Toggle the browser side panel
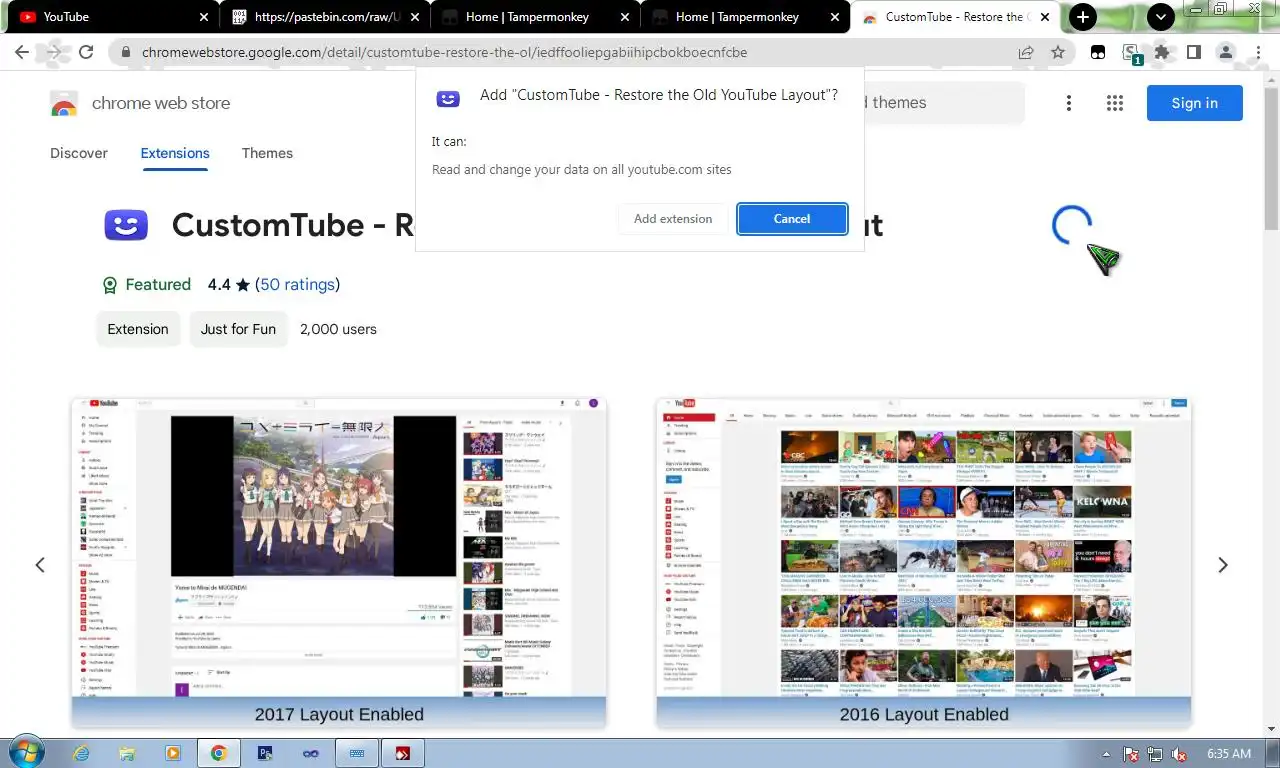Viewport: 1280px width, 768px height. [x=1193, y=52]
